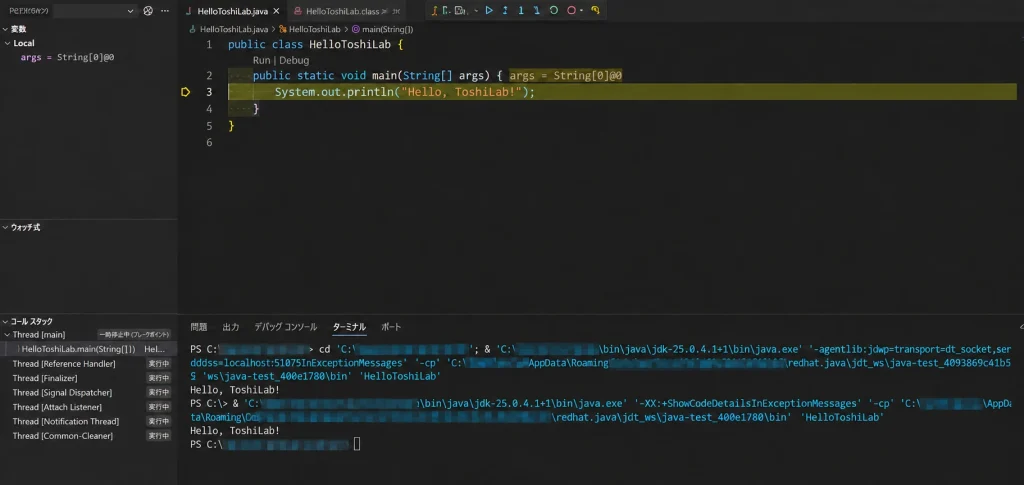This screenshot has width=1024, height=485.
Task: Select the HelloToshiLab.java editor tab
Action: [x=232, y=12]
